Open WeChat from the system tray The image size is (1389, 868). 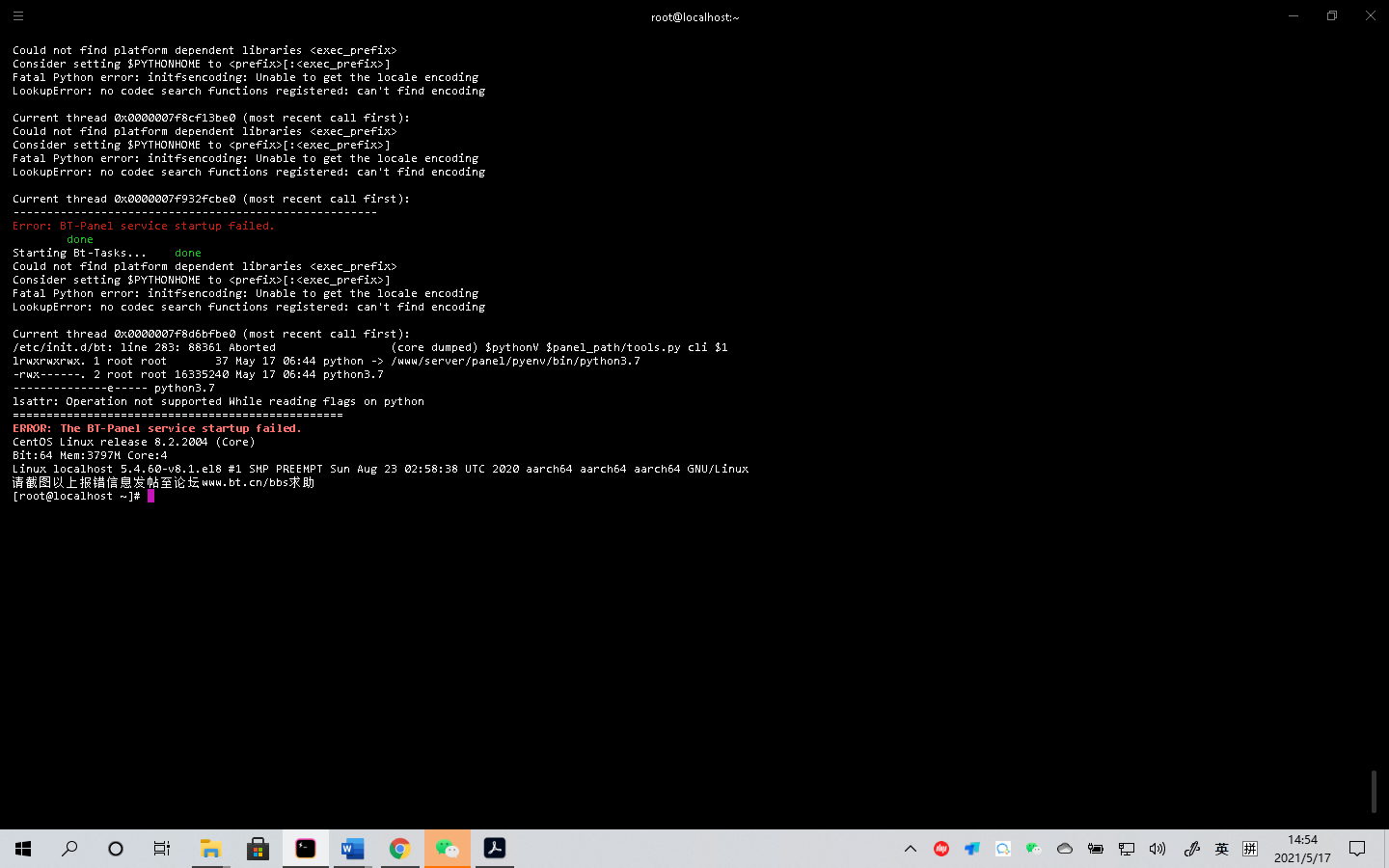(x=1034, y=849)
